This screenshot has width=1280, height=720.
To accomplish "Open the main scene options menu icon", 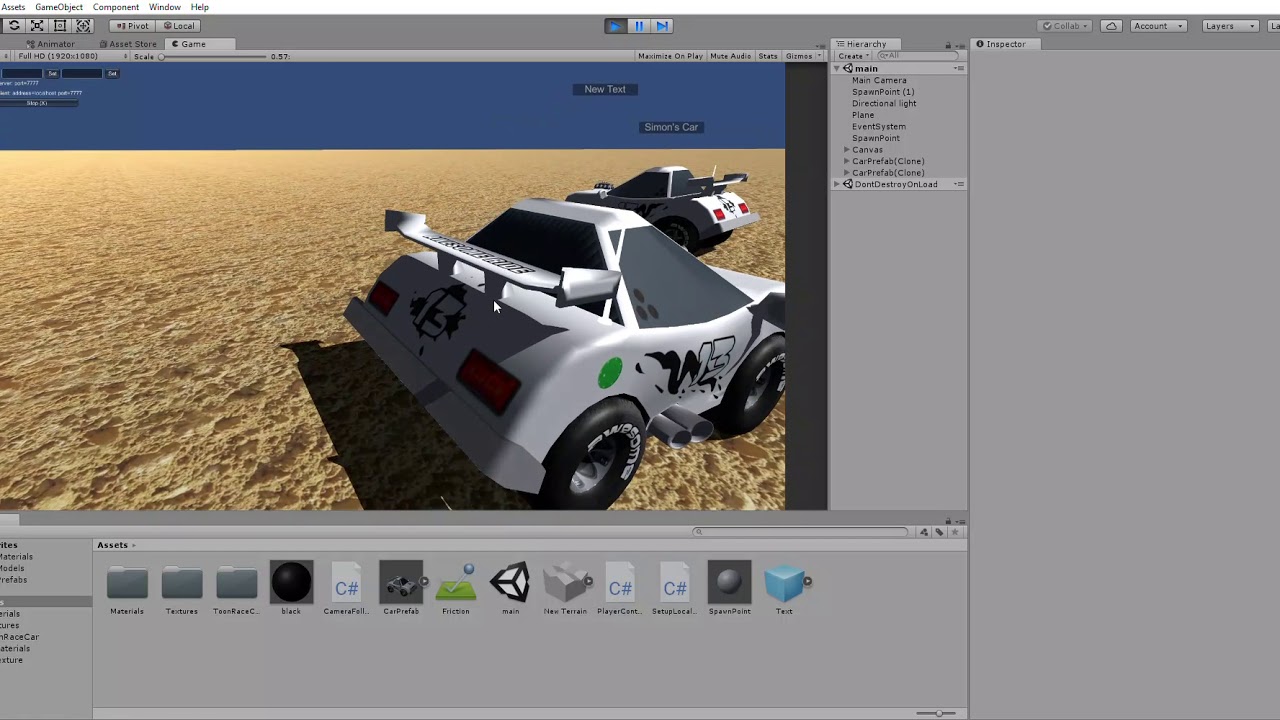I will coord(960,68).
